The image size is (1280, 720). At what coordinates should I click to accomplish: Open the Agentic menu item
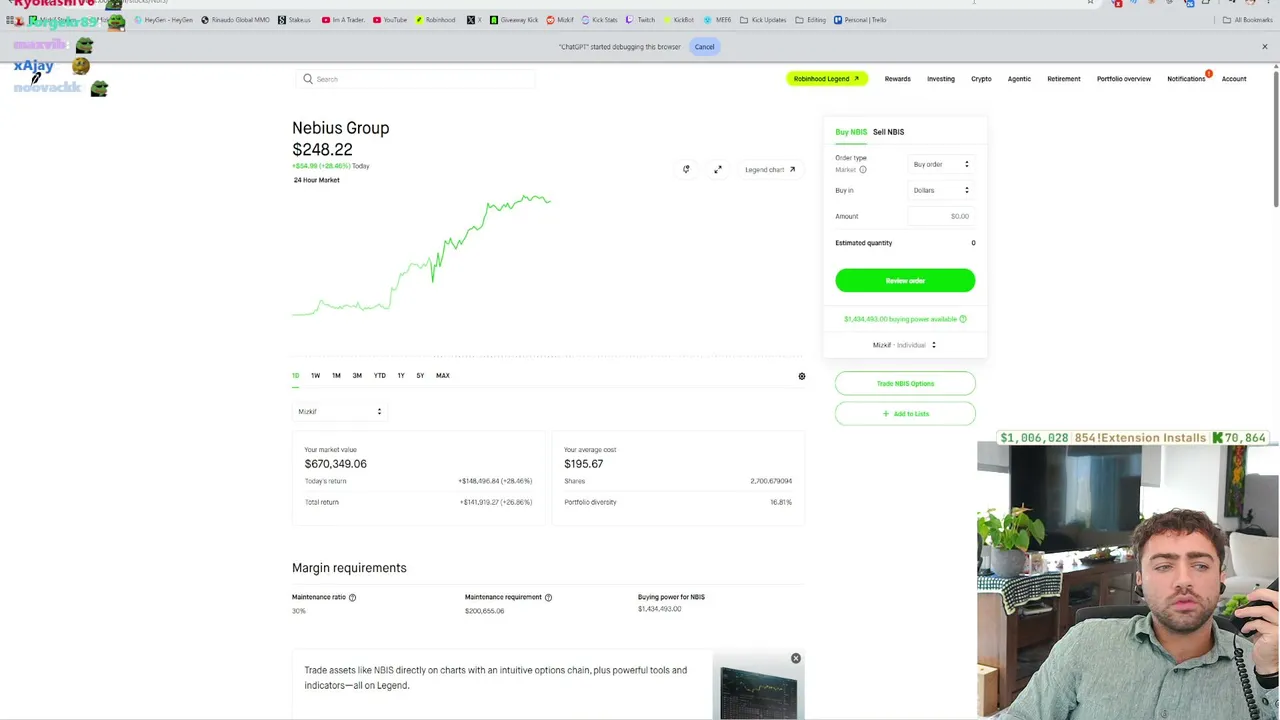1019,79
